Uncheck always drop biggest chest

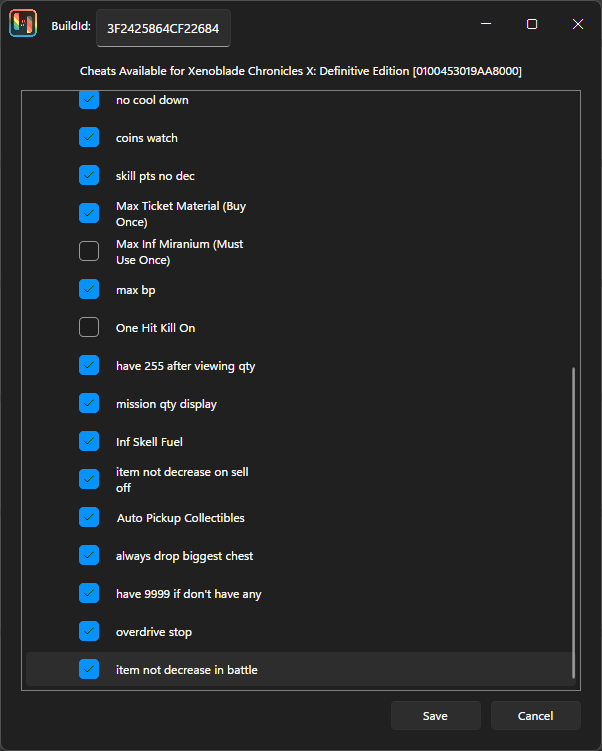coord(89,555)
